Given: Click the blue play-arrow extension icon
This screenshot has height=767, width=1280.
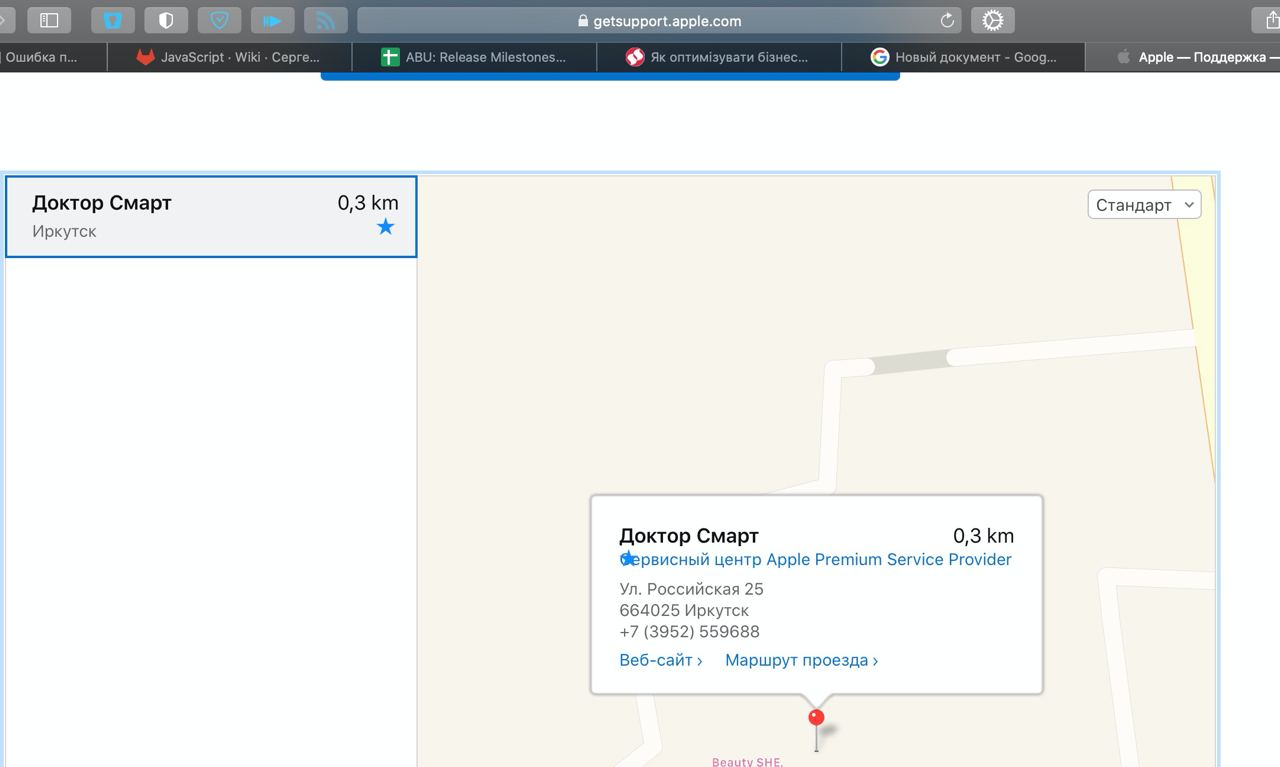Looking at the screenshot, I should (272, 20).
